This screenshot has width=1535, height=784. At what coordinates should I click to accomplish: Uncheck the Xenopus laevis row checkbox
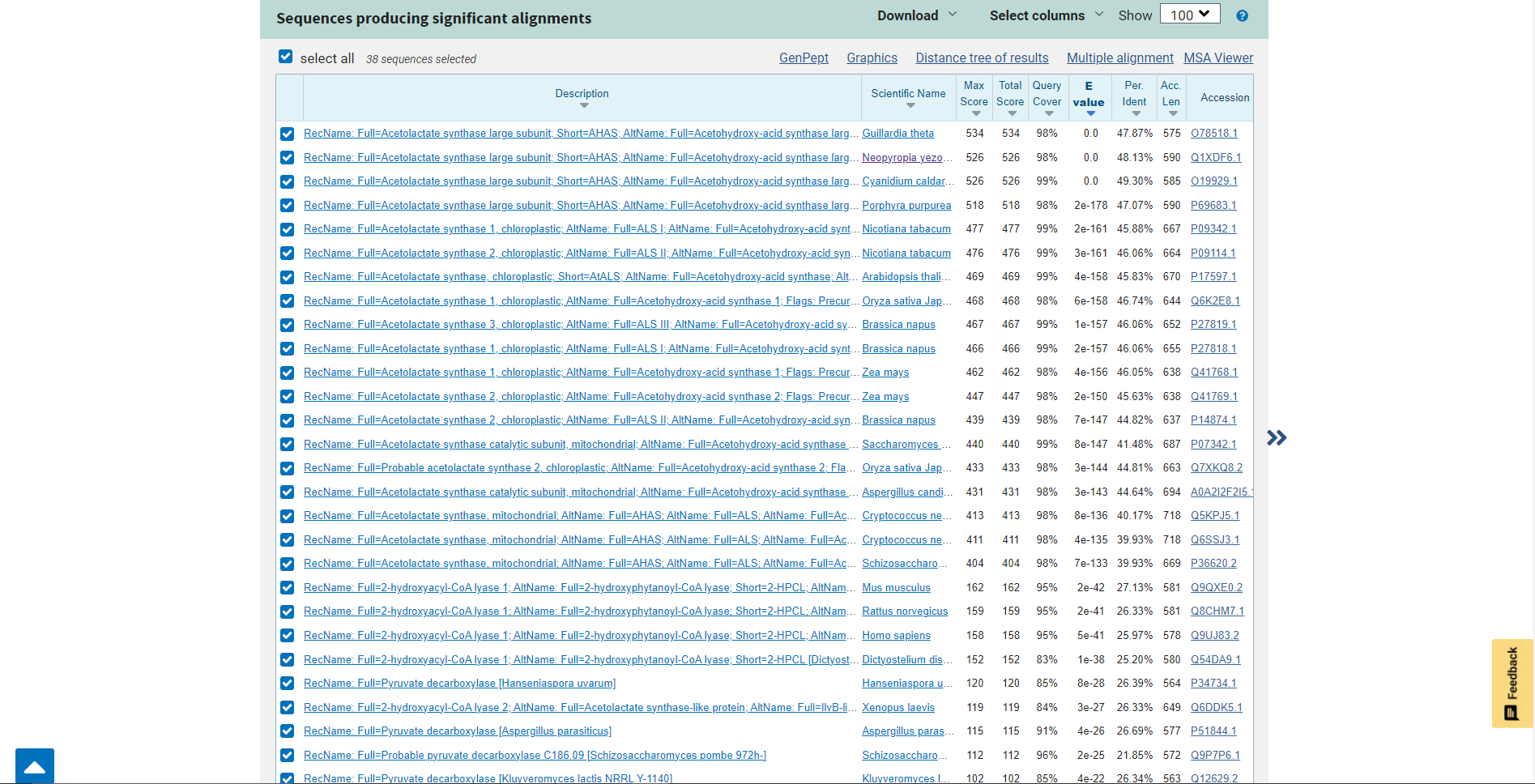point(287,708)
